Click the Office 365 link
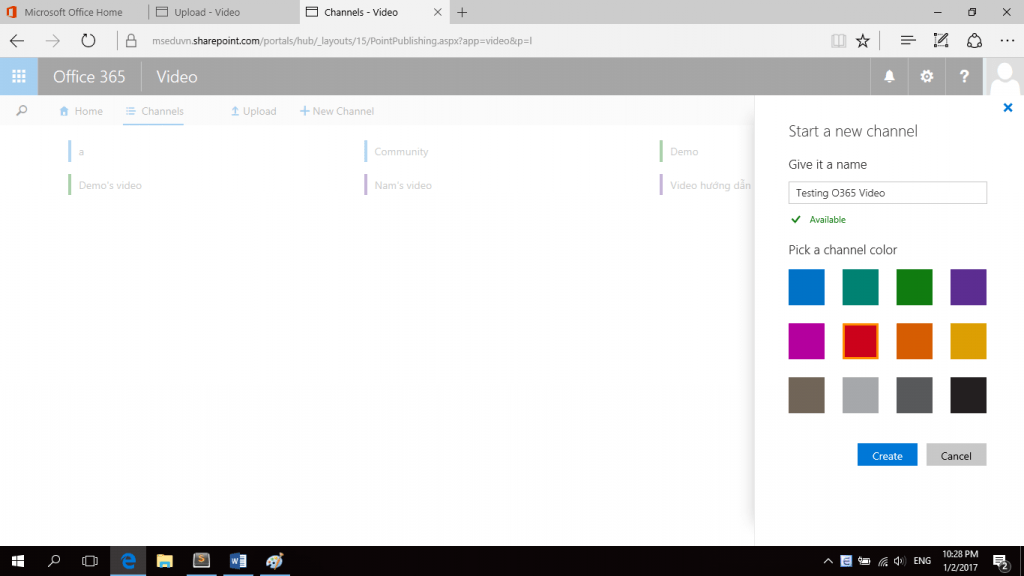Screen dimensions: 1024x576 tap(89, 76)
